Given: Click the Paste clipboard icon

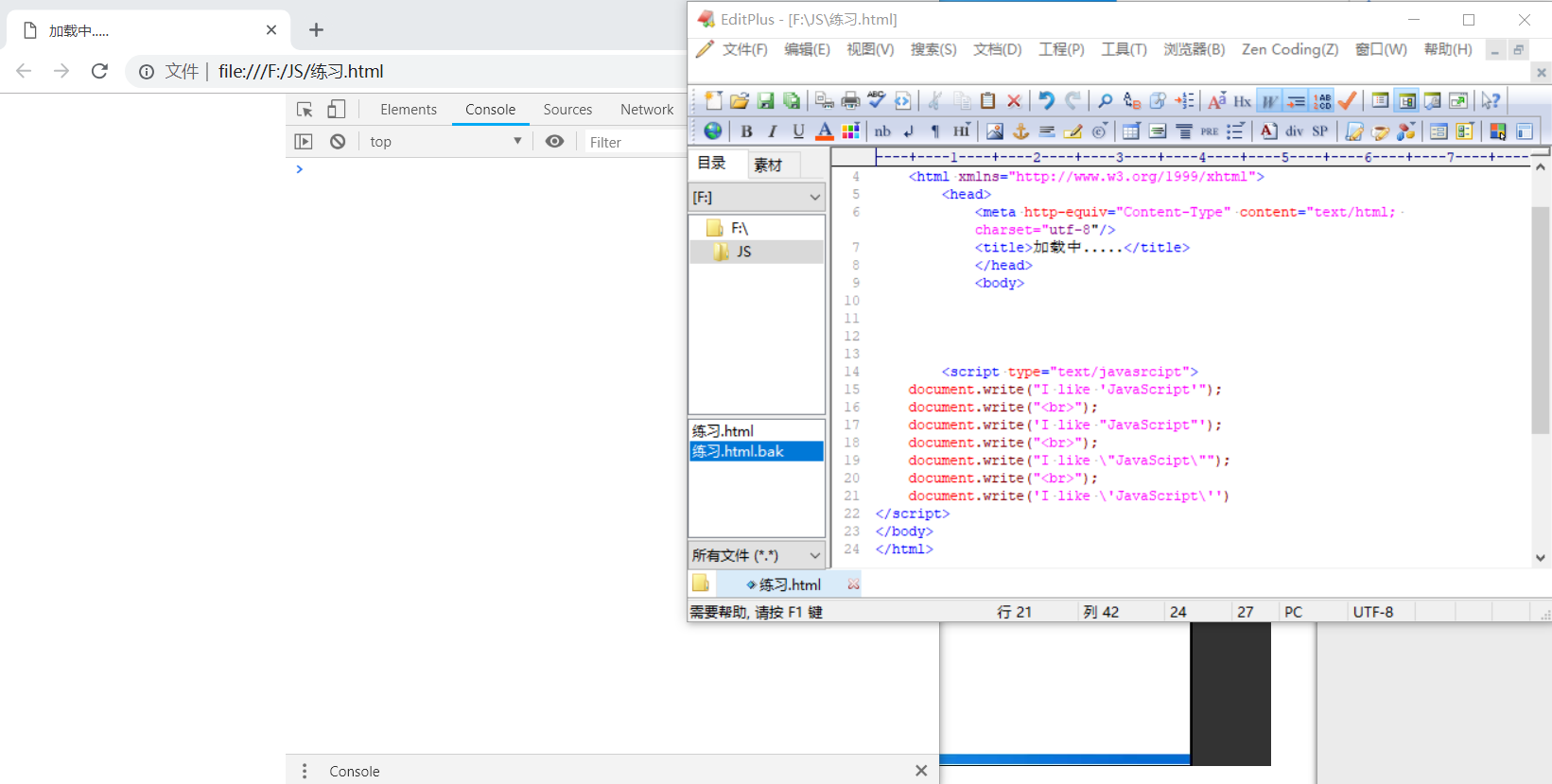Looking at the screenshot, I should tap(988, 100).
